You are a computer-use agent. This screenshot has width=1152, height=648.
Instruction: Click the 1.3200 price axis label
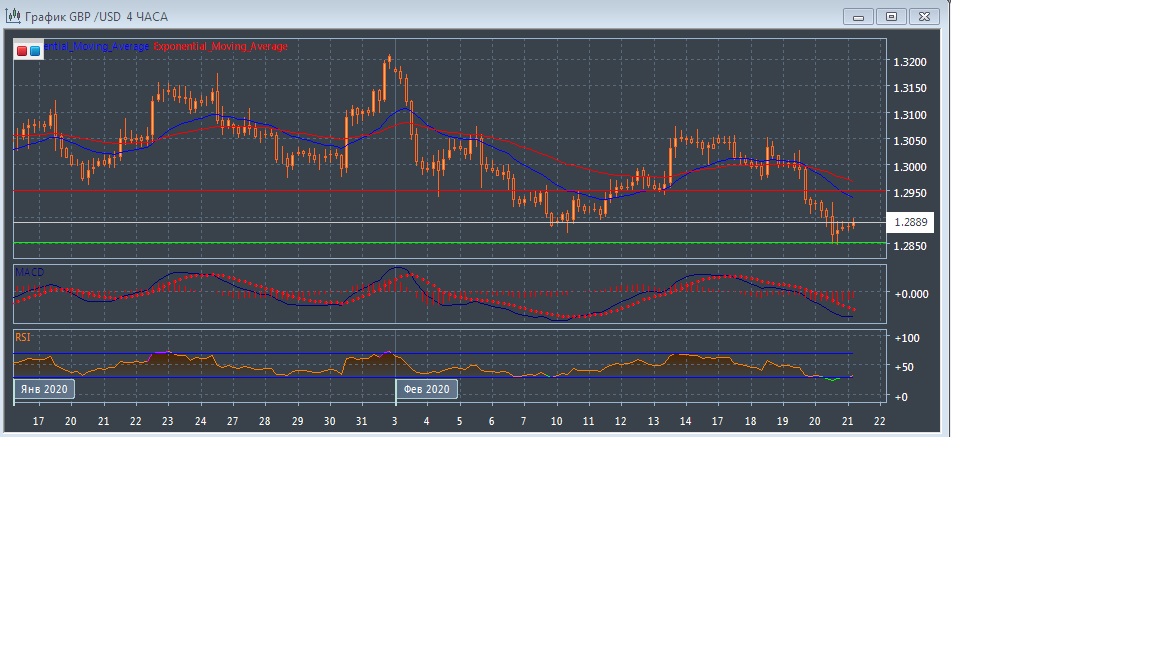(x=909, y=62)
